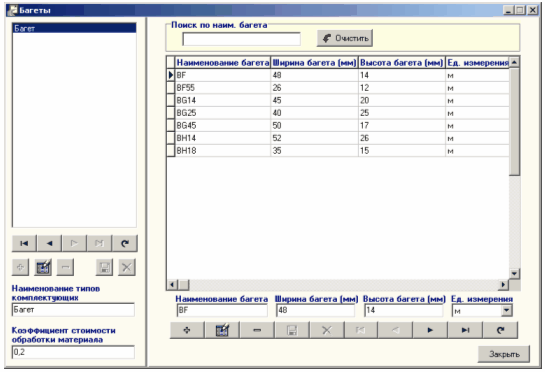Close the form with Закрыть button
The image size is (545, 372).
pos(504,354)
